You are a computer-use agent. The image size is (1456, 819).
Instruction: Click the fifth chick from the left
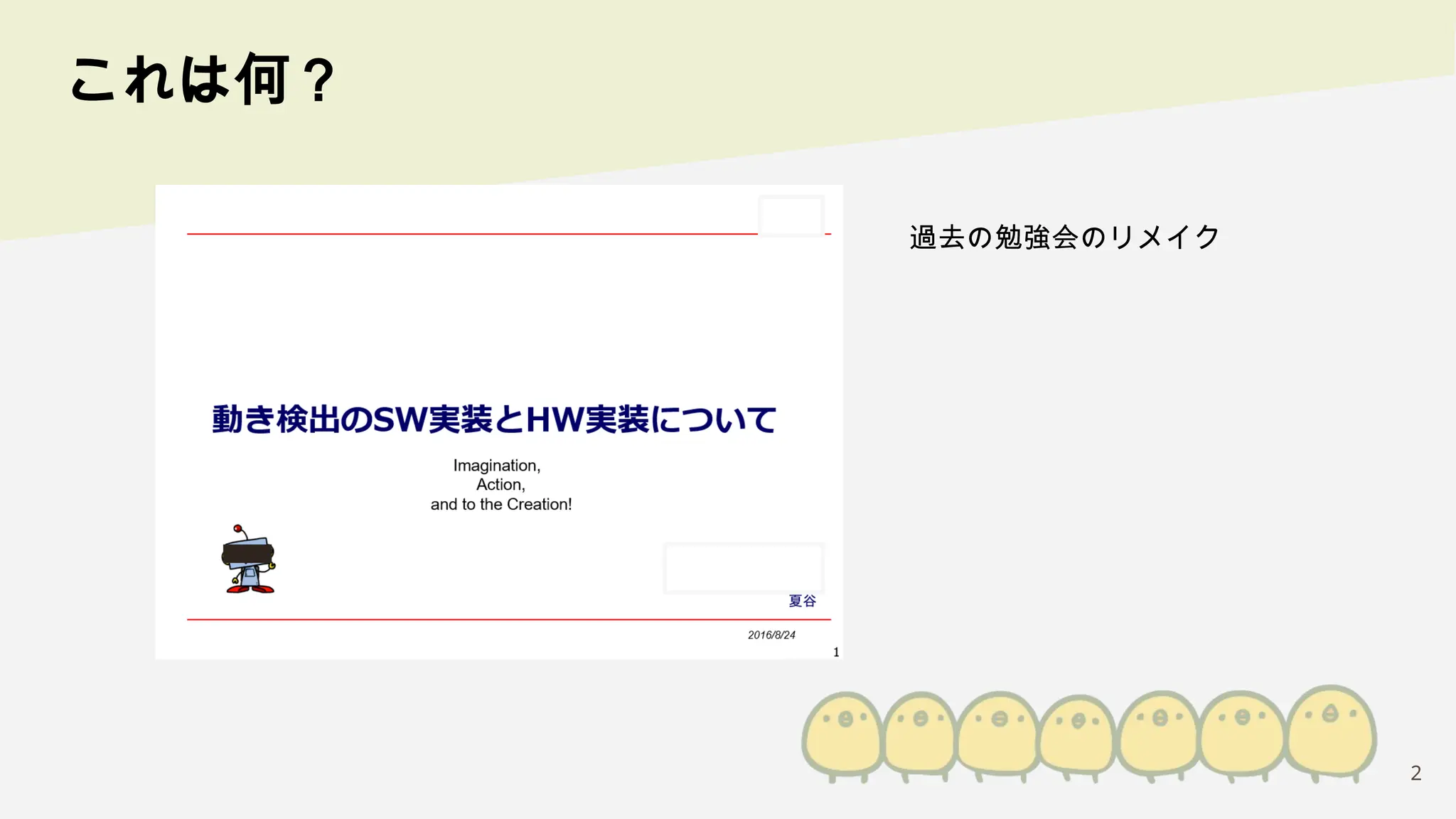point(1159,734)
